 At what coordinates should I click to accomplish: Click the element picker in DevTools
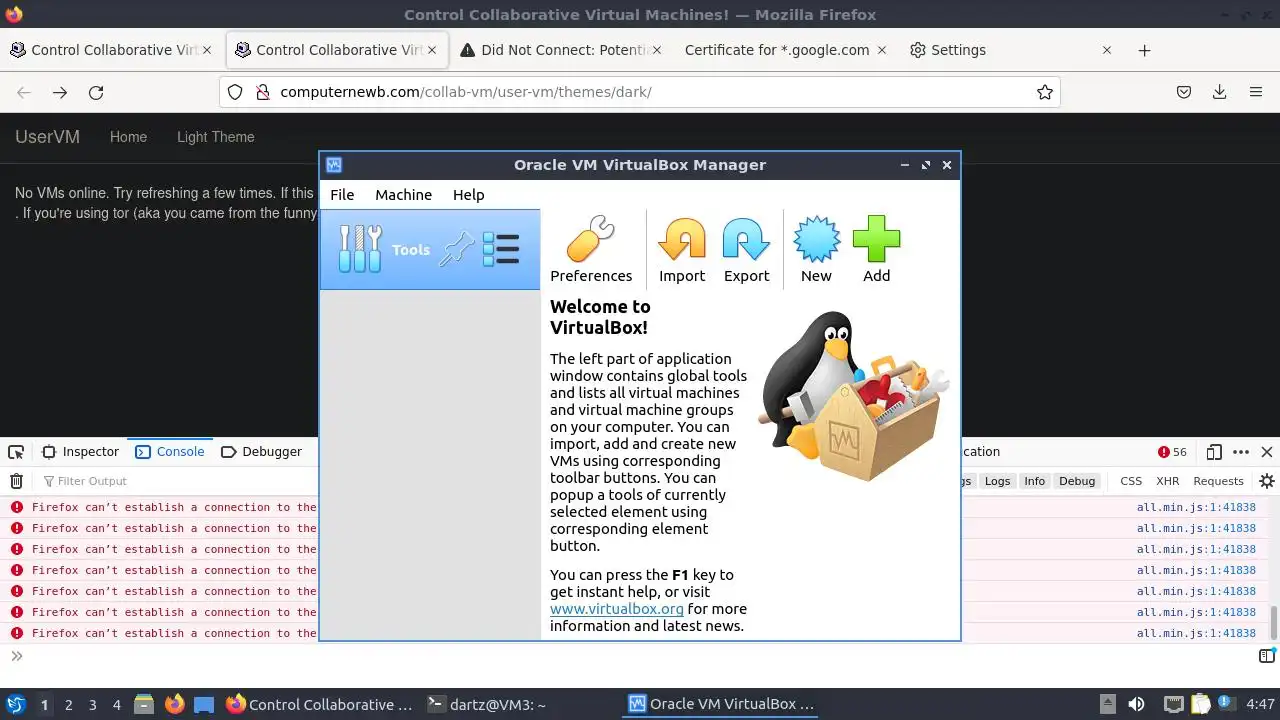pyautogui.click(x=16, y=452)
